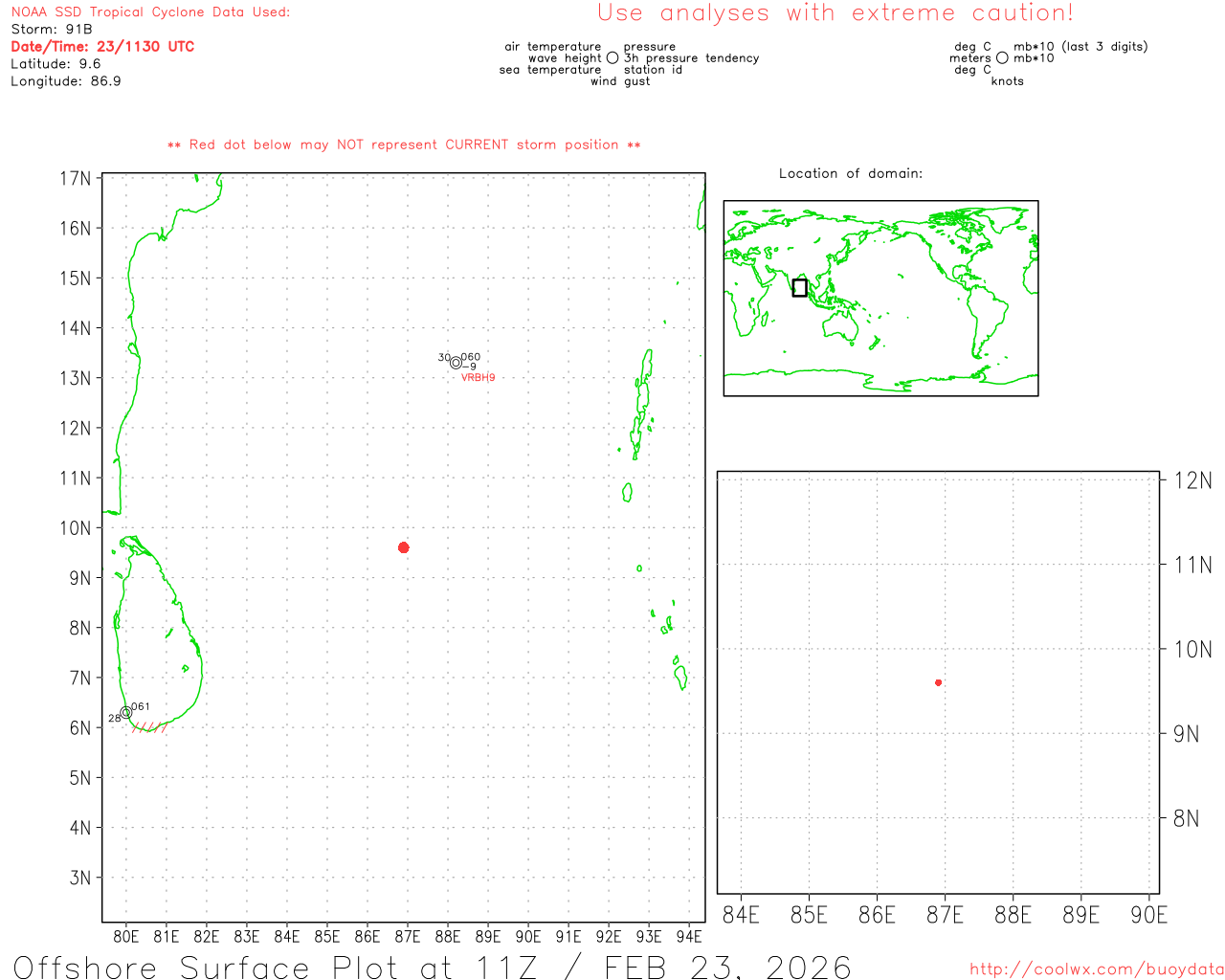Viewport: 1225px width, 980px height.
Task: Click the red storm dot on main map
Action: [x=404, y=547]
